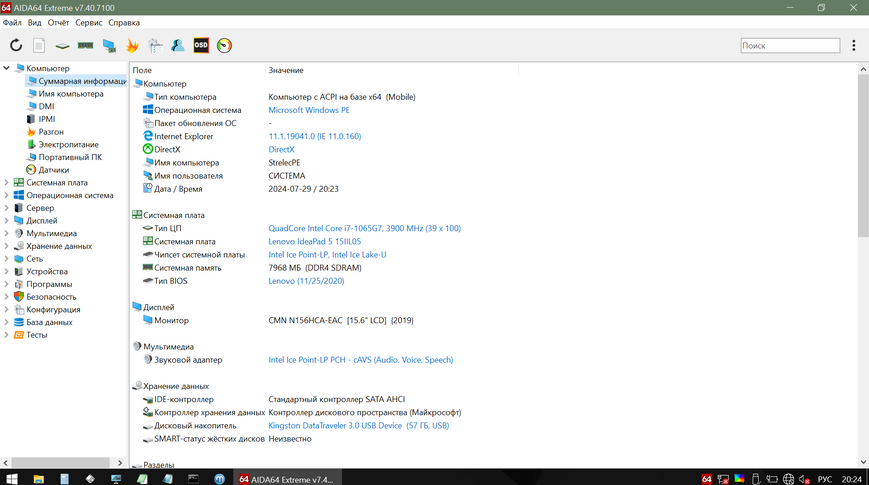Open File Explorer from the taskbar
The image size is (869, 485).
[38, 479]
